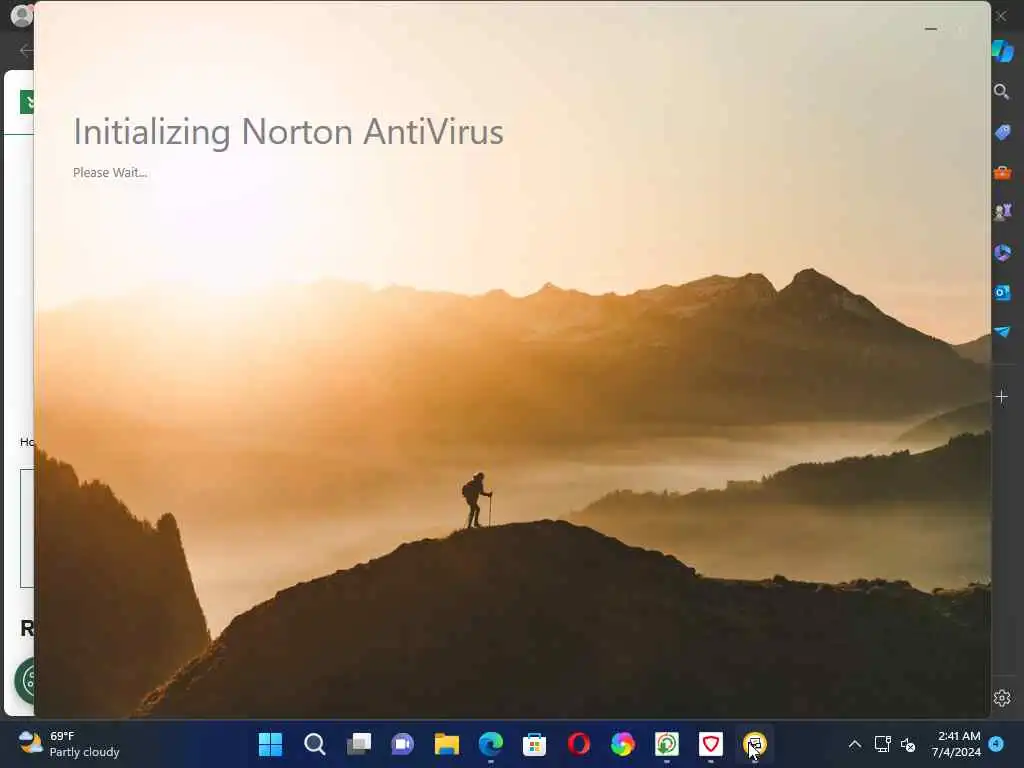
Task: Open the Search icon in Edge sidebar
Action: tap(1002, 92)
